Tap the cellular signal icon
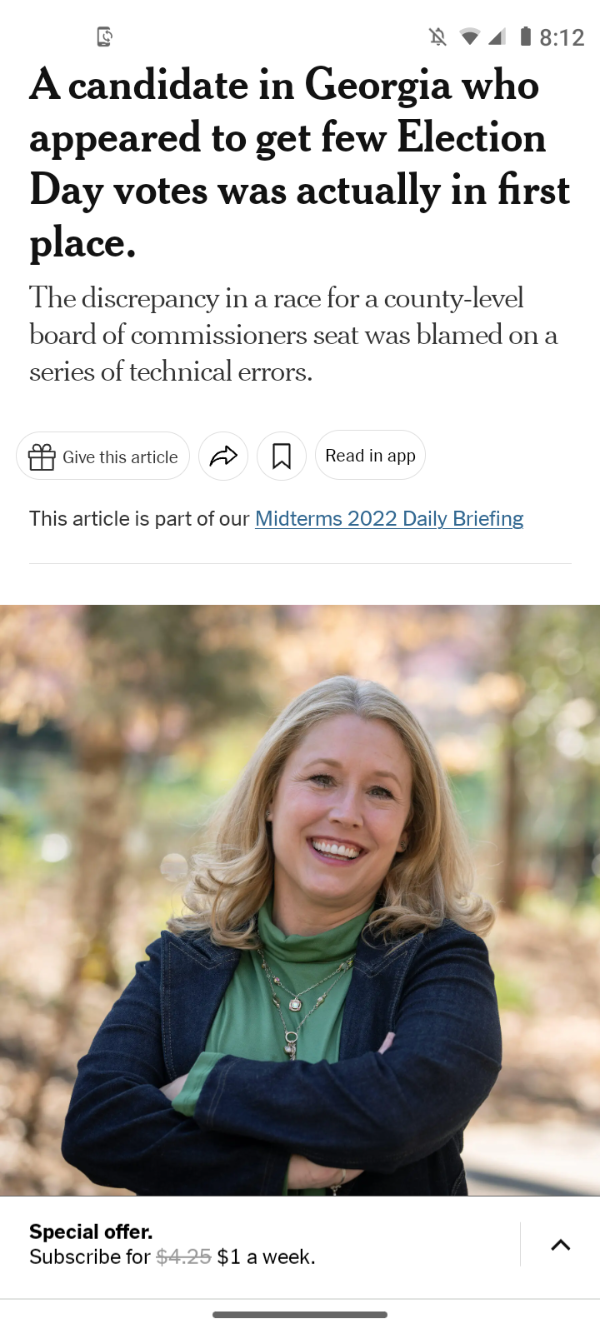Image resolution: width=600 pixels, height=1333 pixels. click(x=496, y=37)
